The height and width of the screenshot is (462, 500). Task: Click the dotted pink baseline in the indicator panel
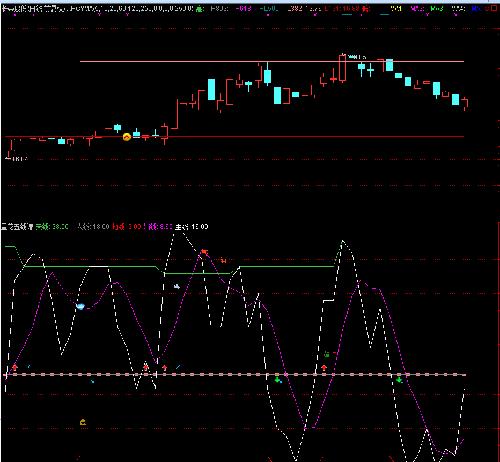[236, 375]
